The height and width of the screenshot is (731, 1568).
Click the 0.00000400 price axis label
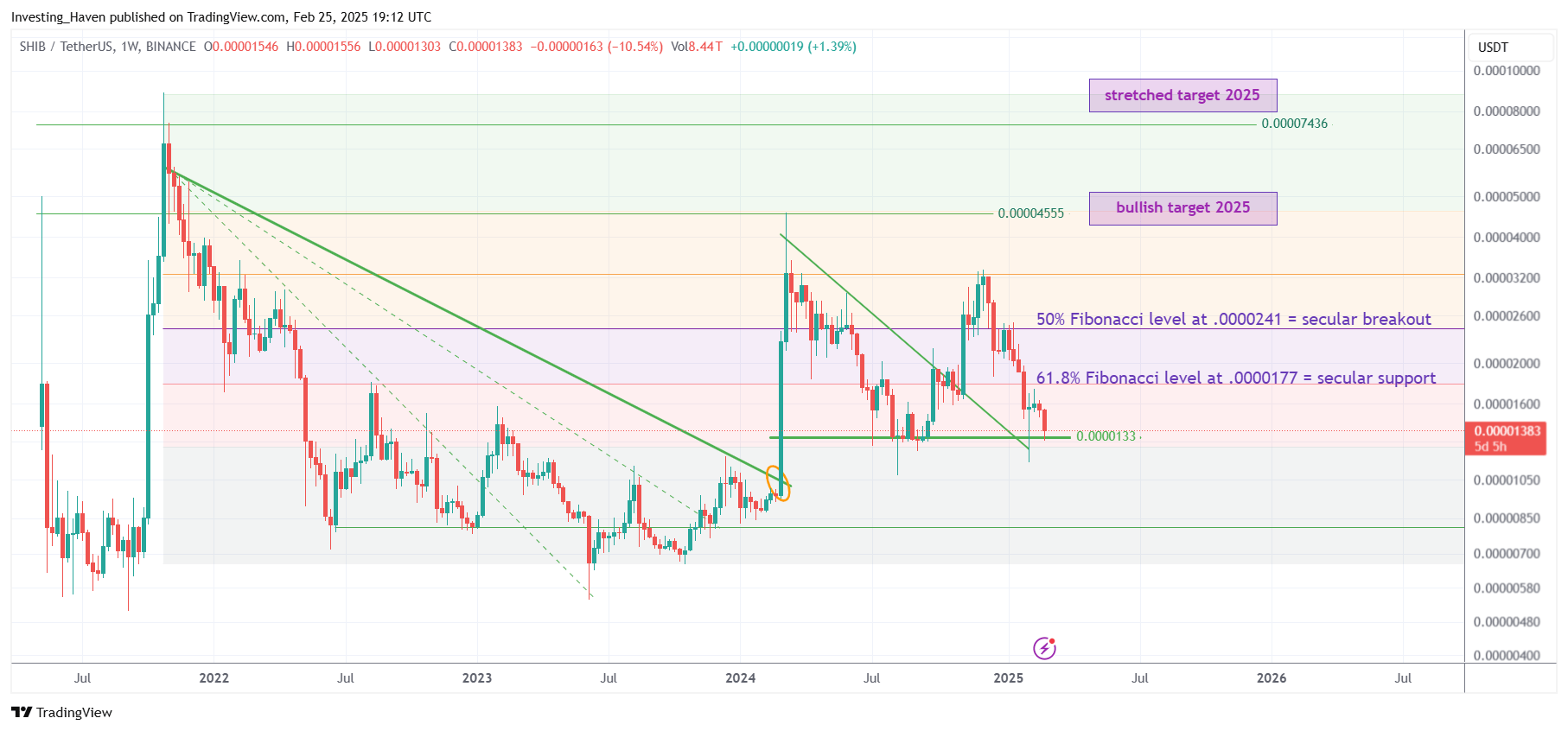point(1507,656)
